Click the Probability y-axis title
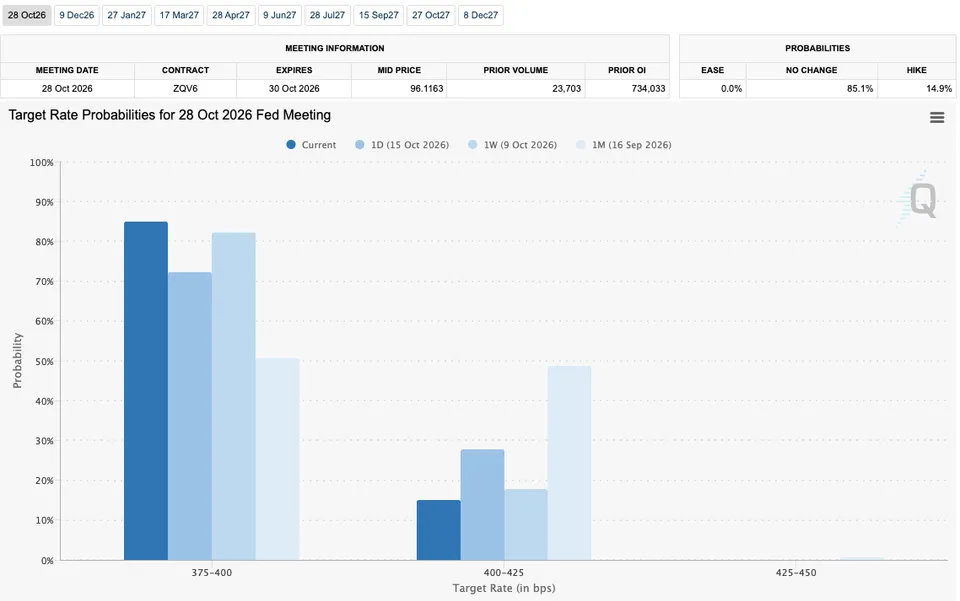The width and height of the screenshot is (960, 601). pyautogui.click(x=17, y=360)
